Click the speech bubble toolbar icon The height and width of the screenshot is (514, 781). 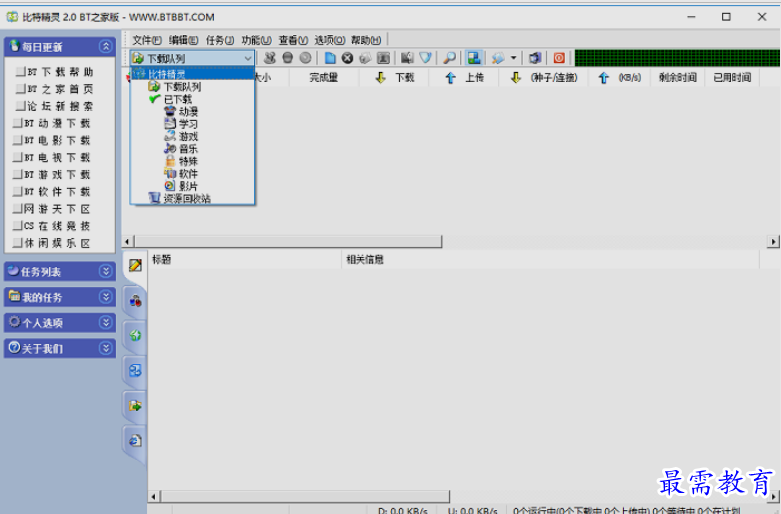coord(498,58)
